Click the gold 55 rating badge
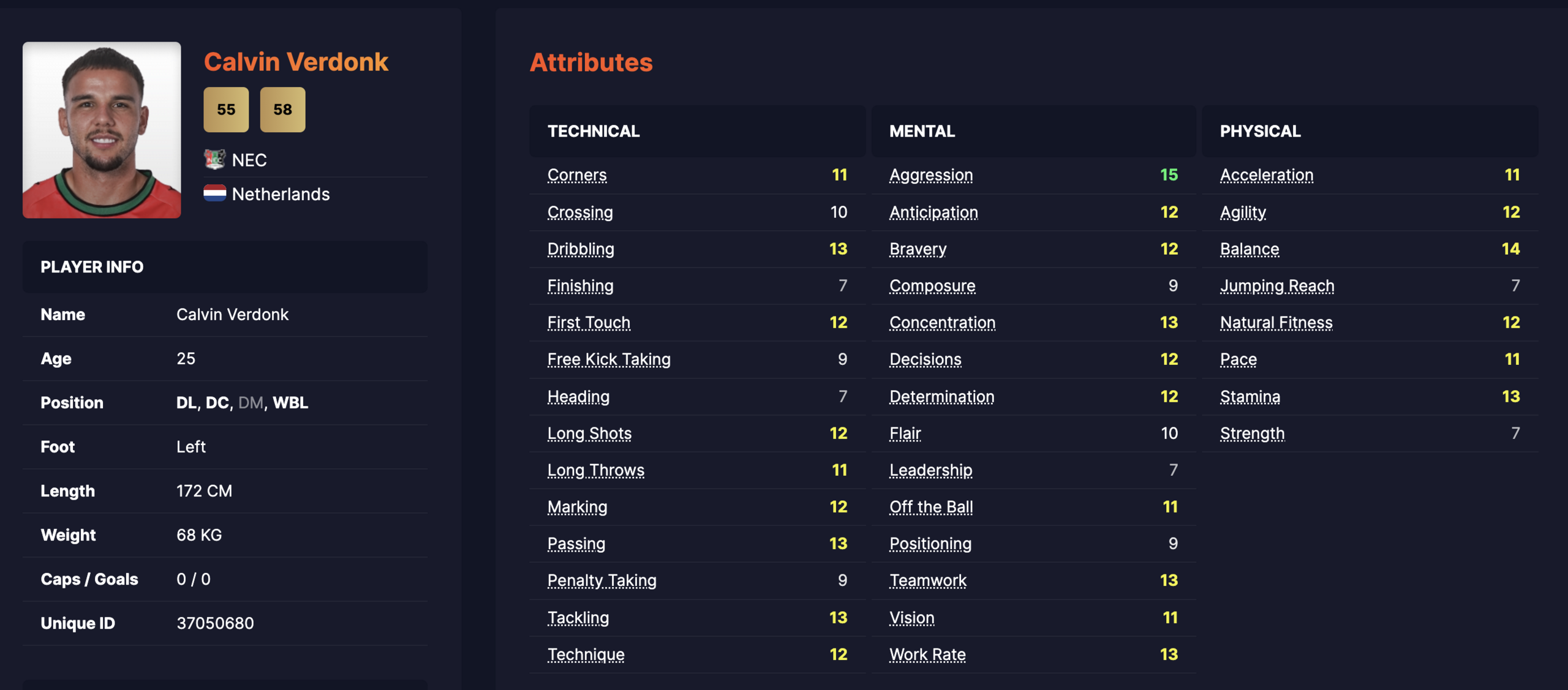This screenshot has height=690, width=1568. tap(226, 110)
